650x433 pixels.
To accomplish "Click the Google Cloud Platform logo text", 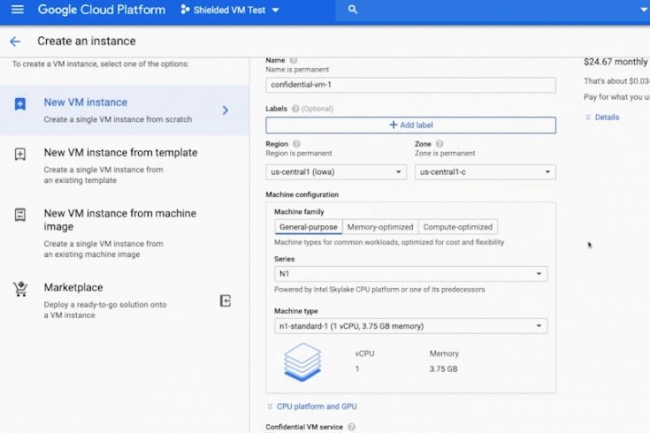I will [102, 10].
